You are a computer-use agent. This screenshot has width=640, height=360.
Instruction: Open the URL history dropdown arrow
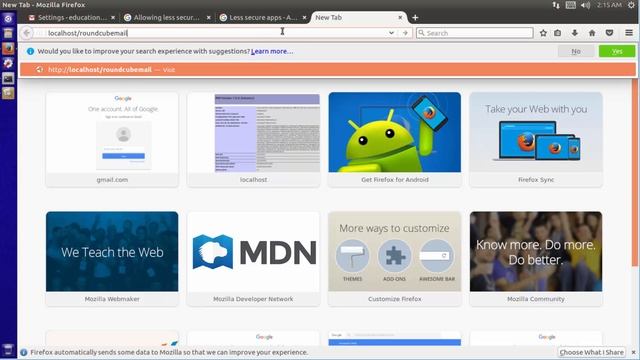click(x=391, y=33)
